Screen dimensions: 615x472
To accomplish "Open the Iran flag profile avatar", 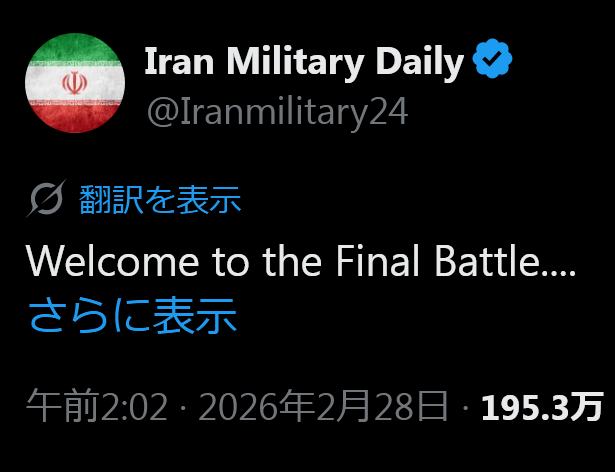I will coord(75,83).
